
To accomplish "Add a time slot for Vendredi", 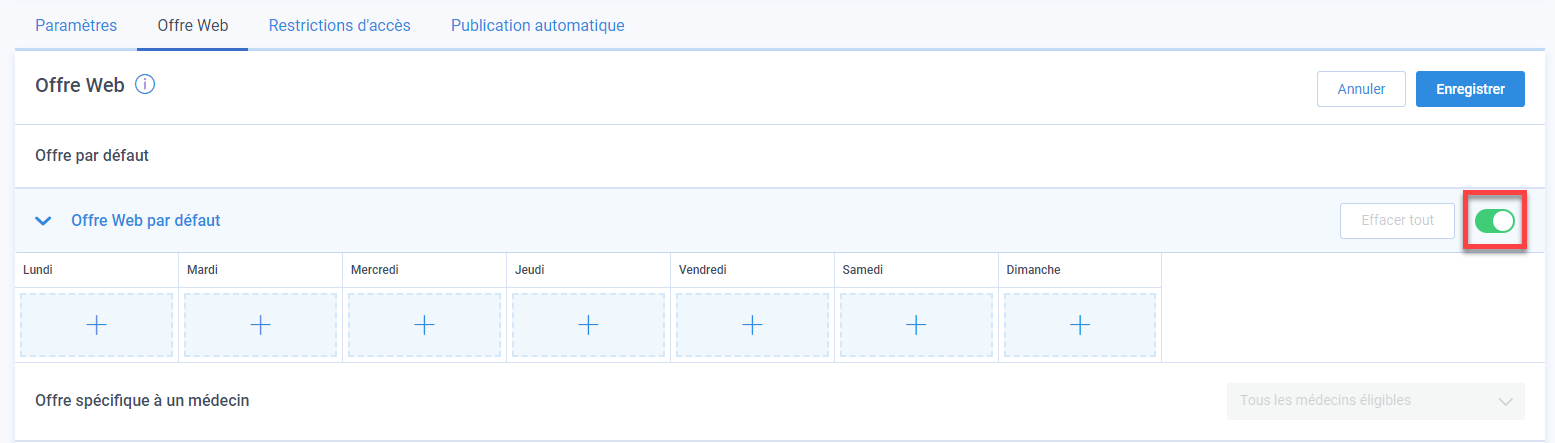I will (752, 325).
